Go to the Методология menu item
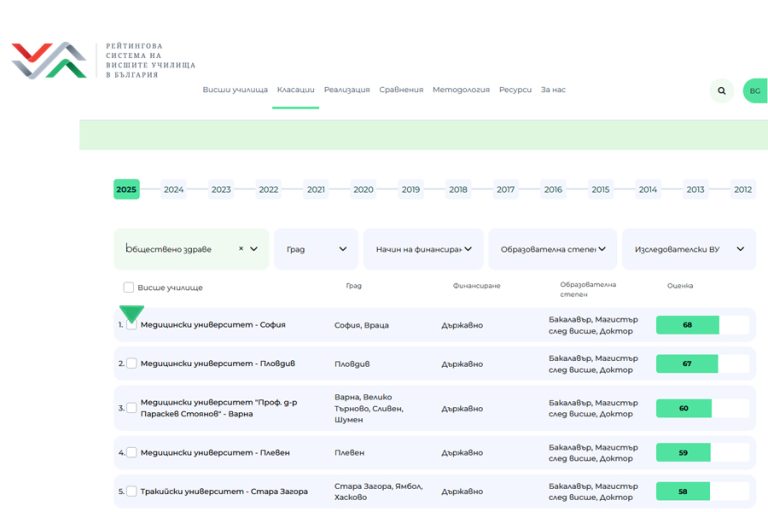 point(461,90)
